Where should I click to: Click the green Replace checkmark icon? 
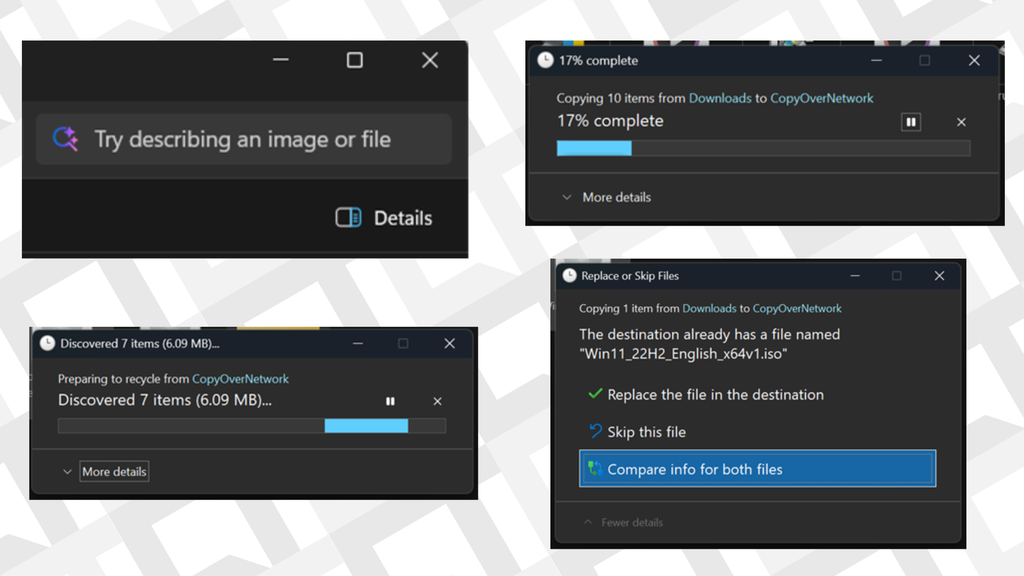tap(594, 395)
